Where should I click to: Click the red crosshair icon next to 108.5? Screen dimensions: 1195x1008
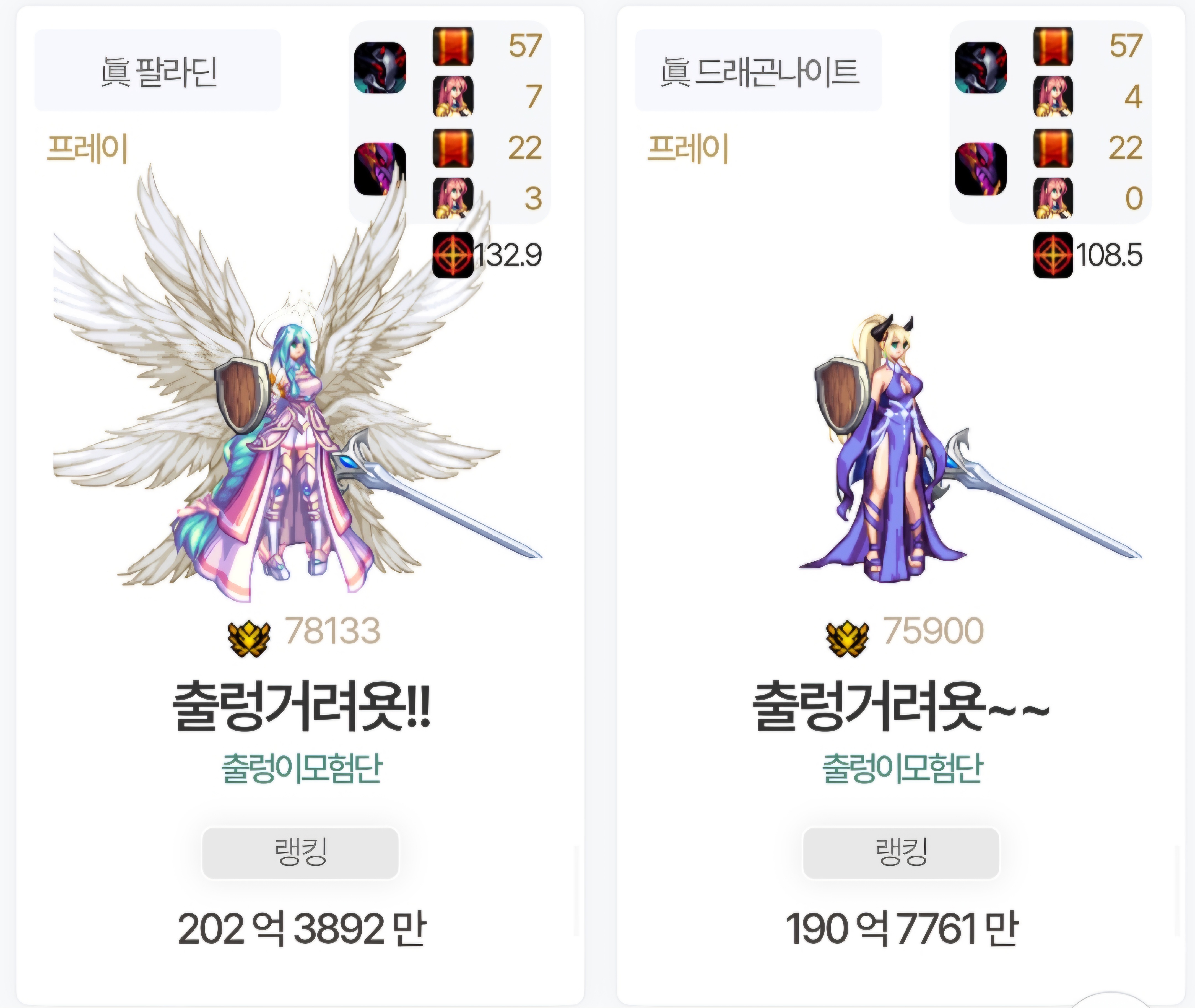click(1053, 255)
